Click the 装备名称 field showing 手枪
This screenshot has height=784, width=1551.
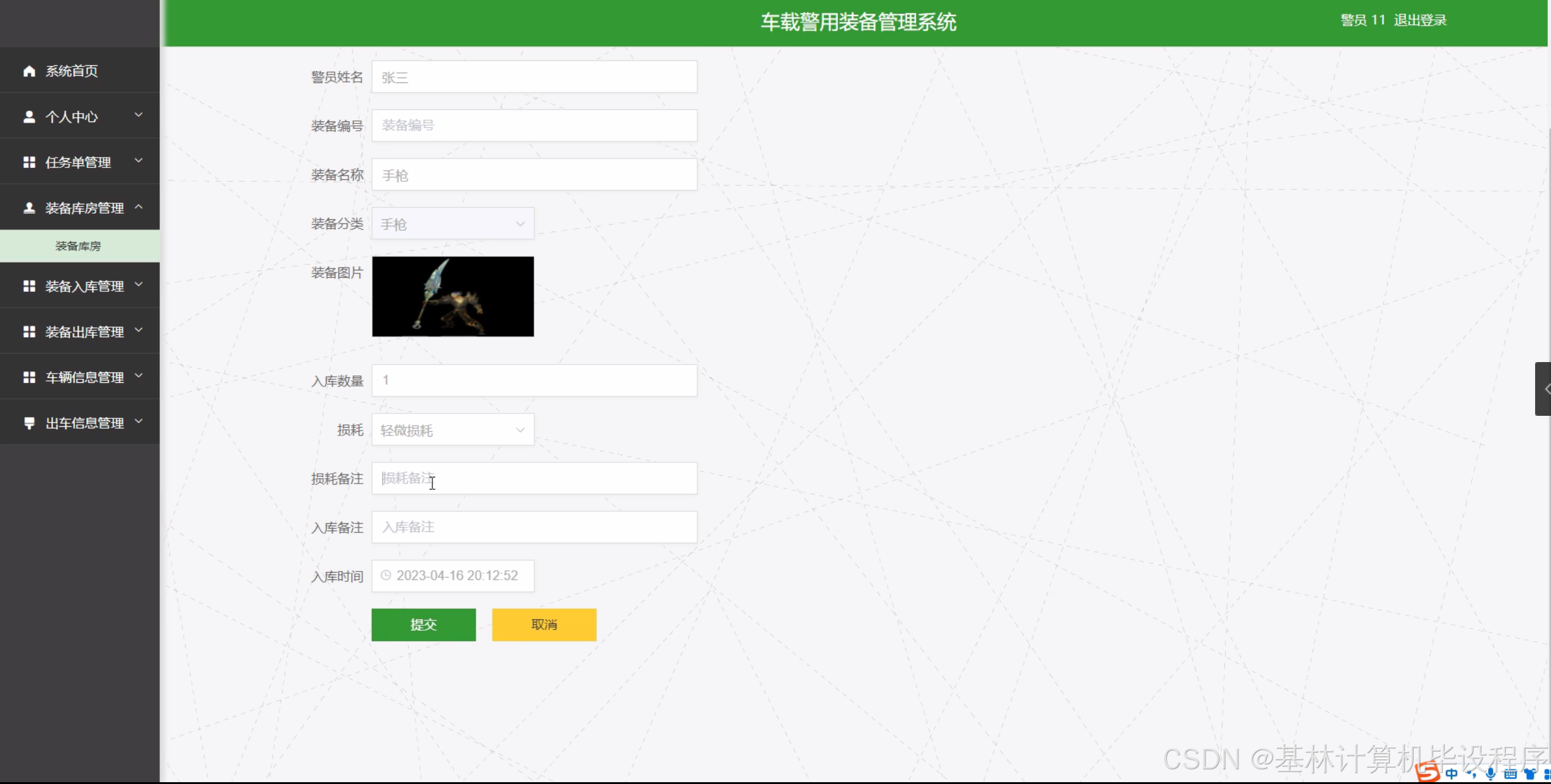pos(534,175)
